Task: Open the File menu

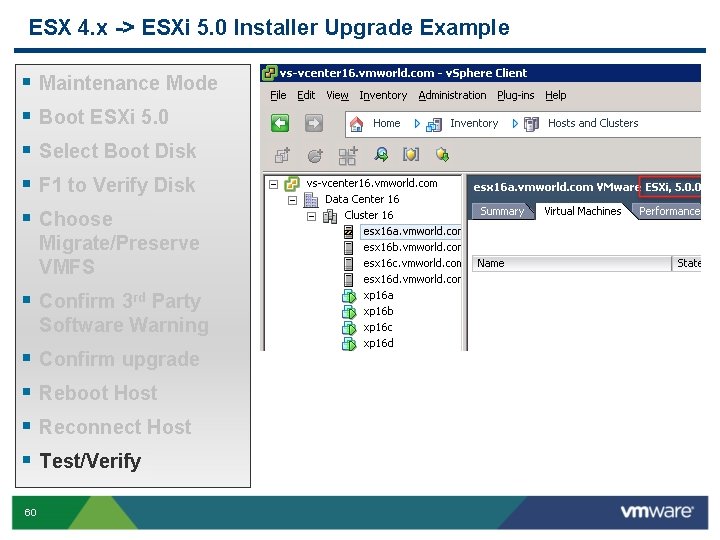Action: click(x=278, y=95)
